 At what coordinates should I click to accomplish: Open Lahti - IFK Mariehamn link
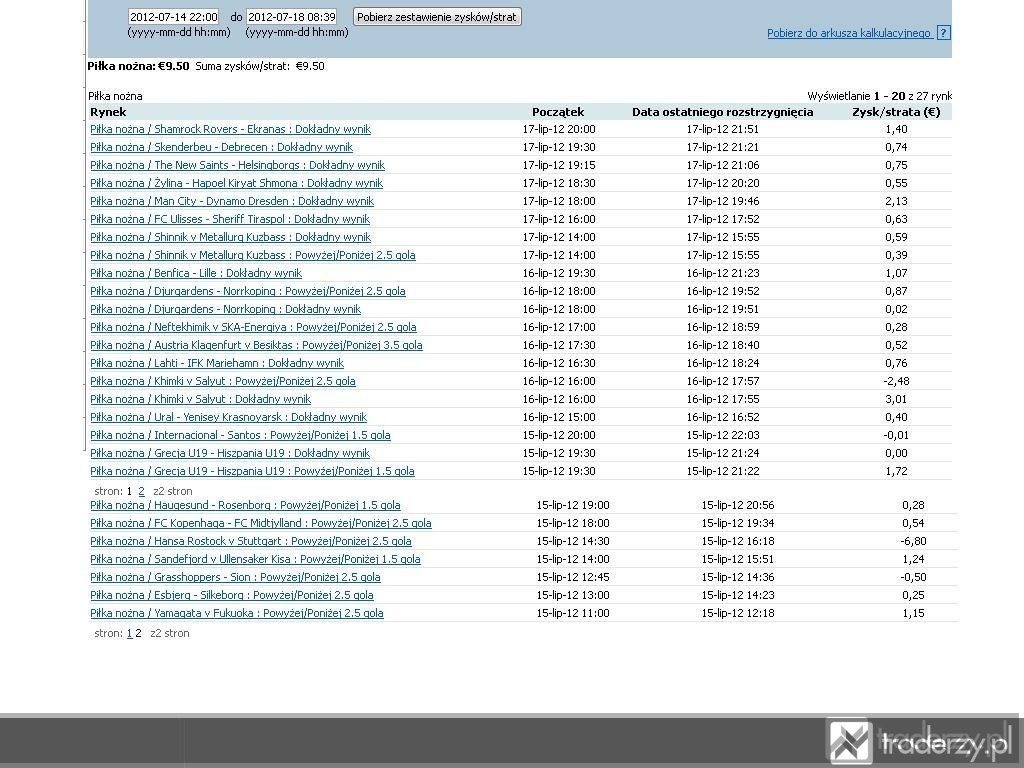217,363
